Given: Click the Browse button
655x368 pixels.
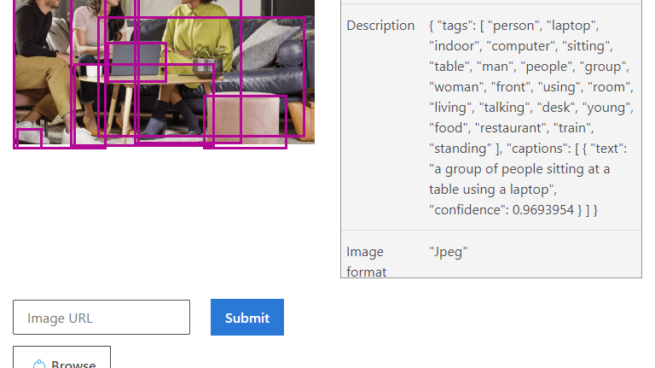Looking at the screenshot, I should [62, 357].
